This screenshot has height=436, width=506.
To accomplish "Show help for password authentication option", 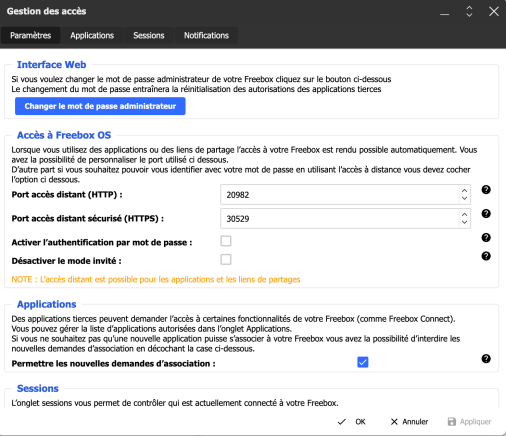I will click(486, 238).
